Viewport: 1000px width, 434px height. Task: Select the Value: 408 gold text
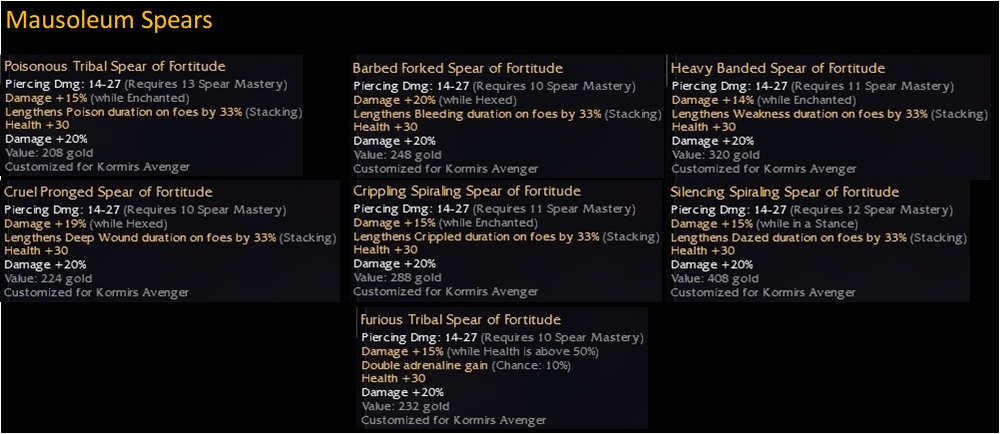[708, 278]
